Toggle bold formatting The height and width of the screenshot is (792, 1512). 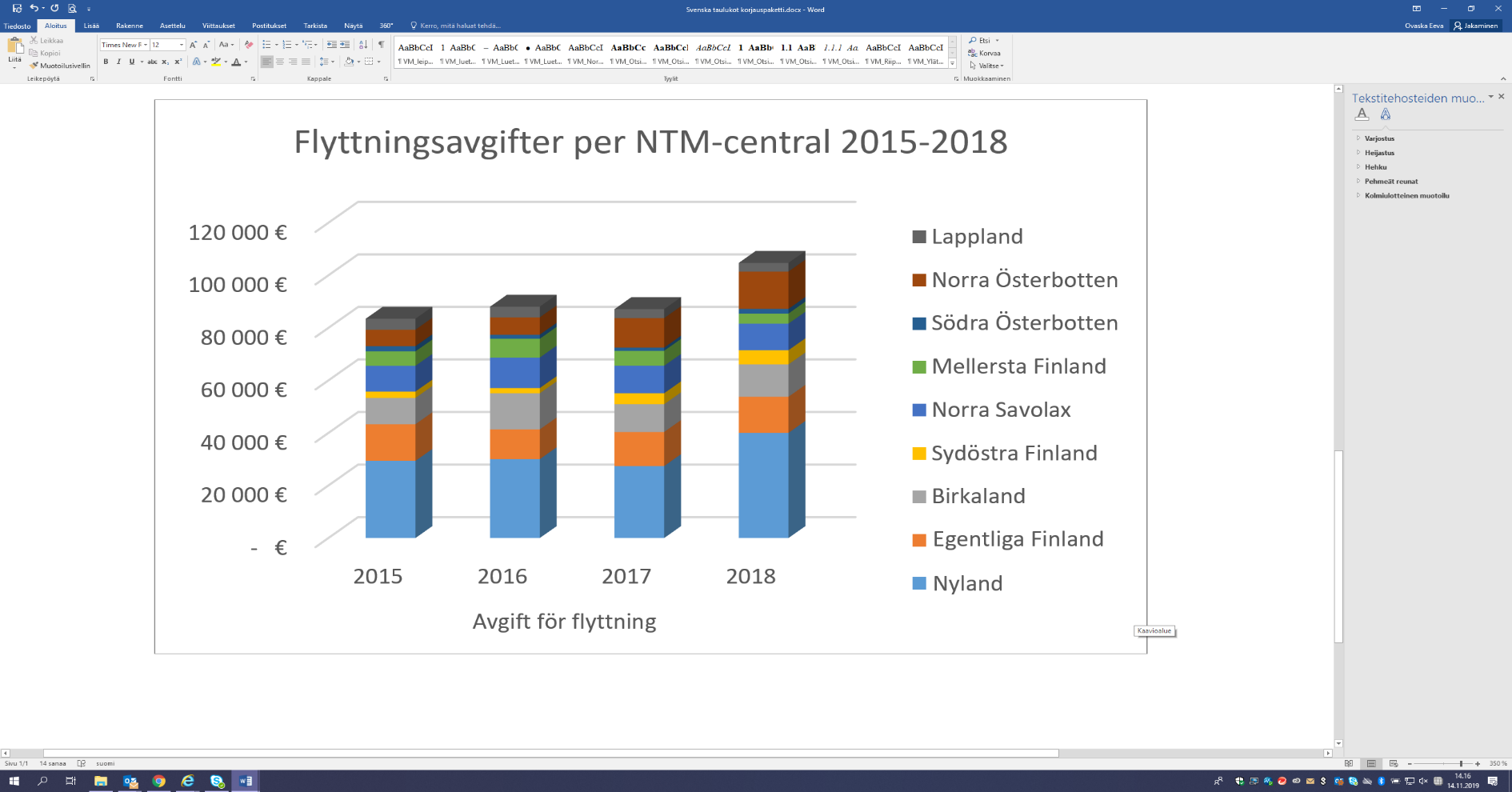[106, 62]
